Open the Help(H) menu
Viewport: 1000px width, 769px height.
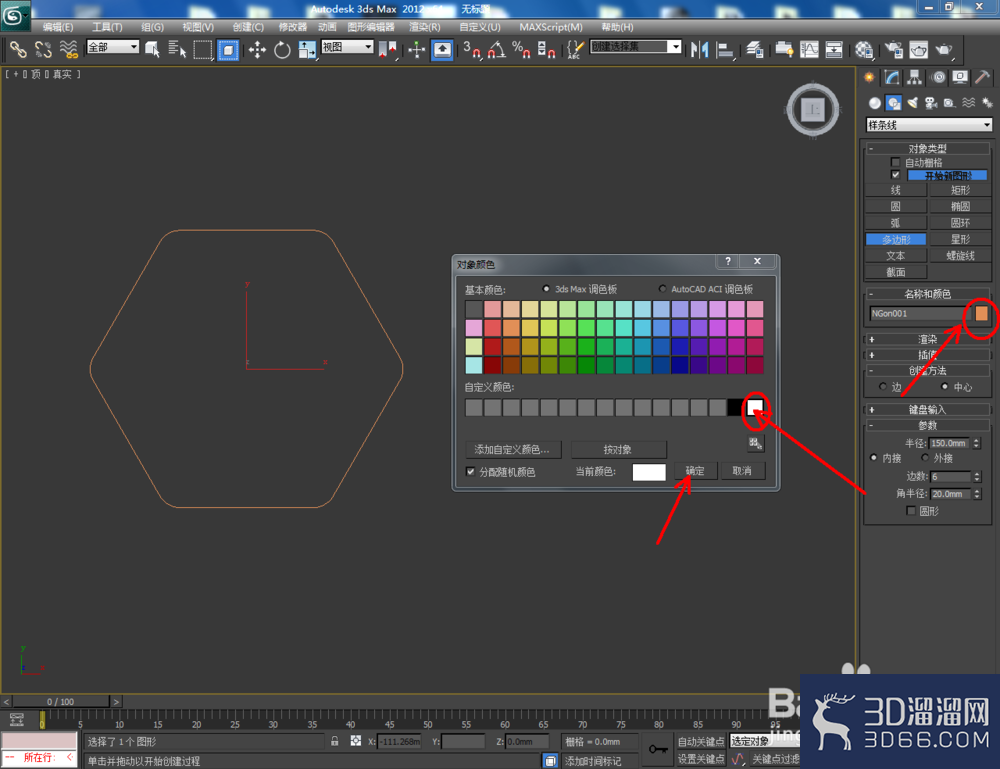pyautogui.click(x=617, y=27)
